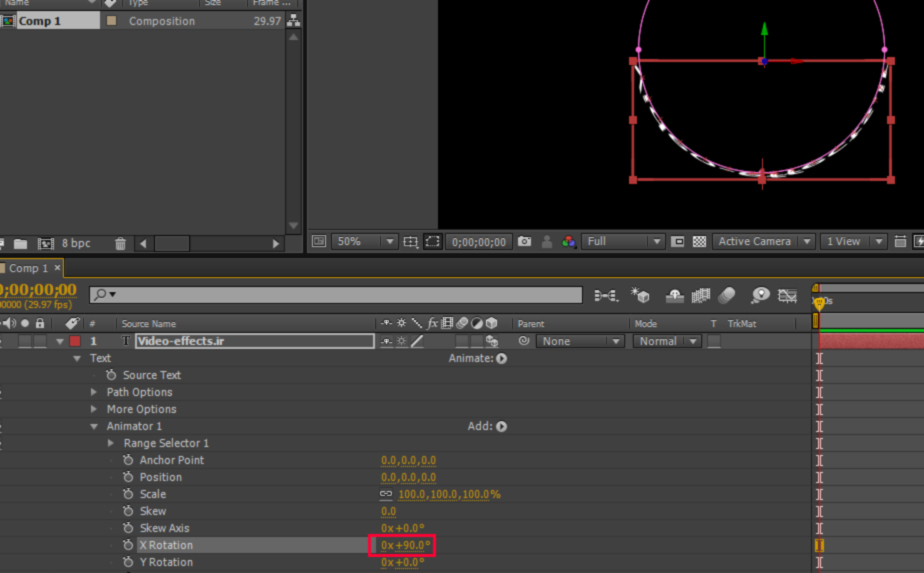
Task: Enable motion blur for the composition
Action: click(x=727, y=295)
